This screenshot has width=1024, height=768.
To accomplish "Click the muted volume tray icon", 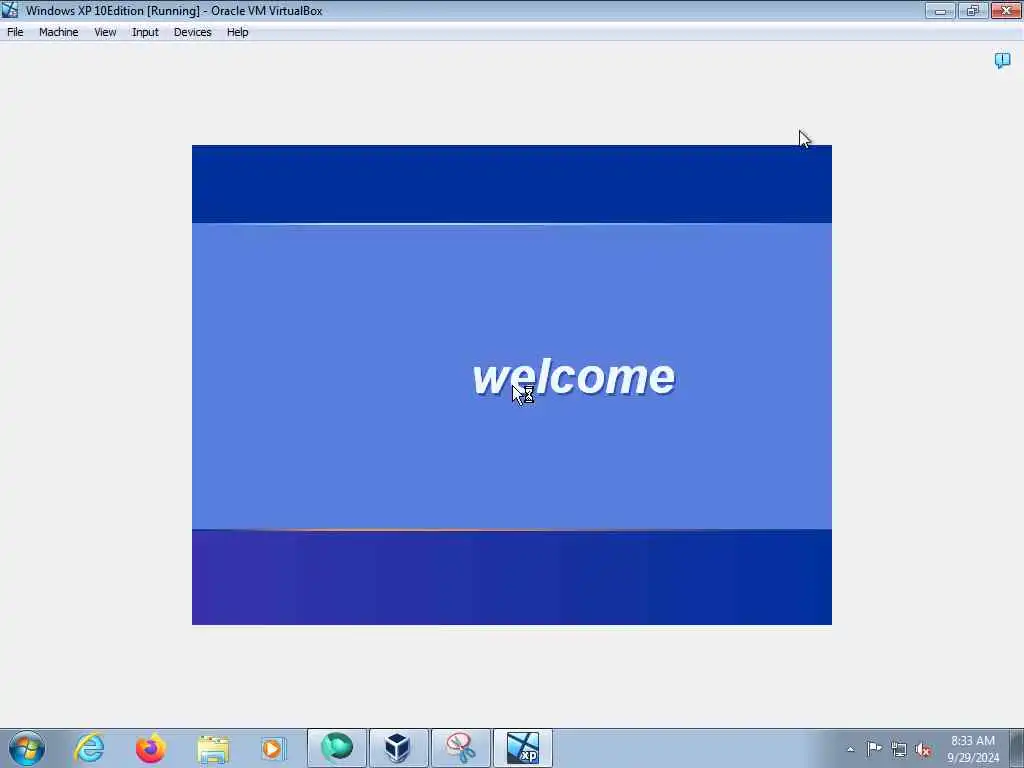I will [923, 749].
